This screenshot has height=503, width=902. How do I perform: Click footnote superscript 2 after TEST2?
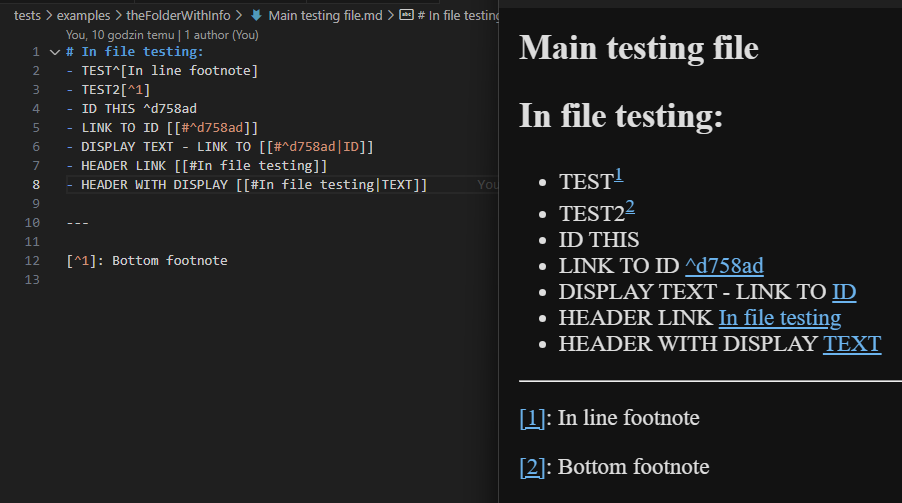pos(630,207)
